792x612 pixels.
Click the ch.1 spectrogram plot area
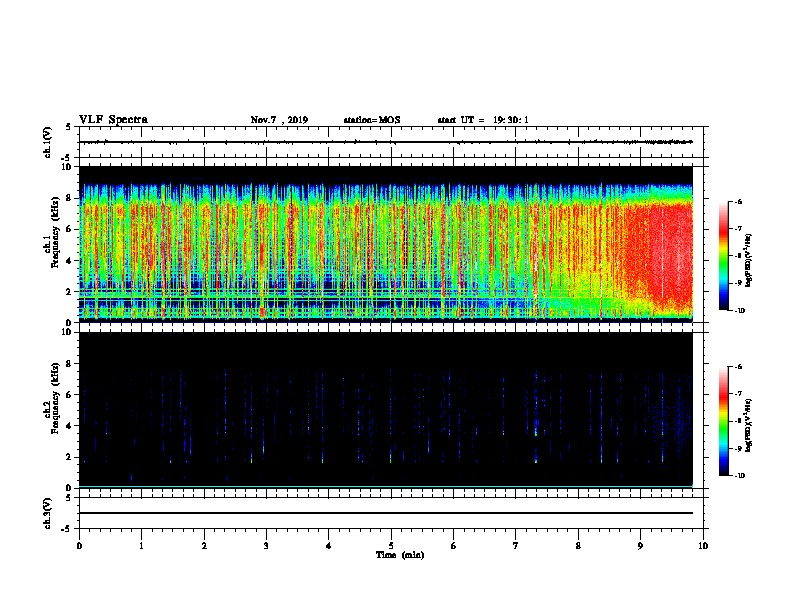[x=386, y=244]
